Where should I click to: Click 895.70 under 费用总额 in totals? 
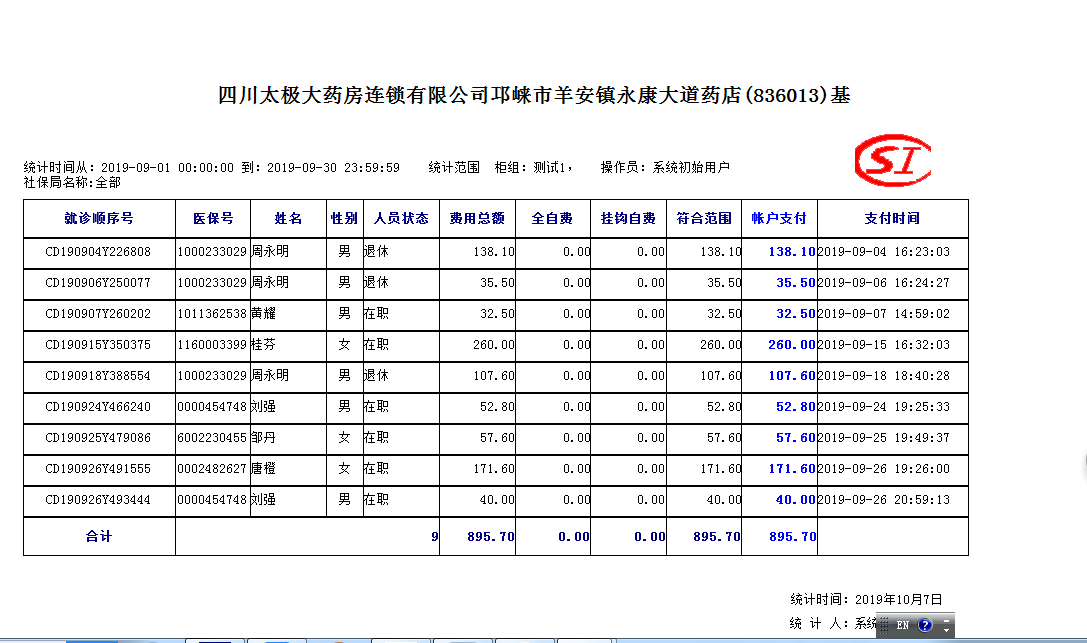tap(491, 536)
